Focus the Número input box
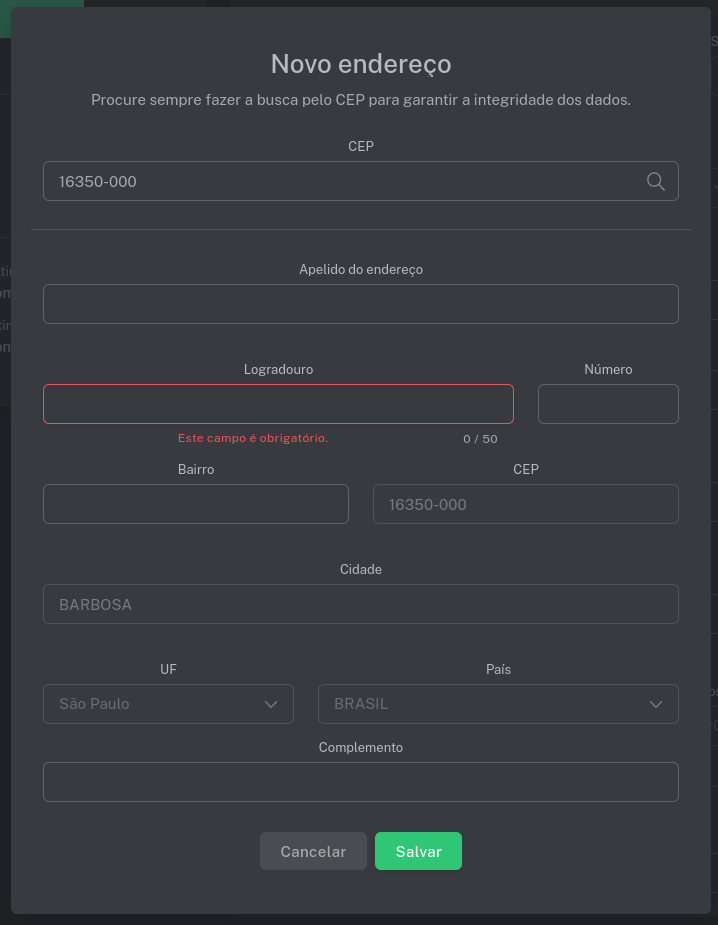The width and height of the screenshot is (718, 925). [x=608, y=404]
